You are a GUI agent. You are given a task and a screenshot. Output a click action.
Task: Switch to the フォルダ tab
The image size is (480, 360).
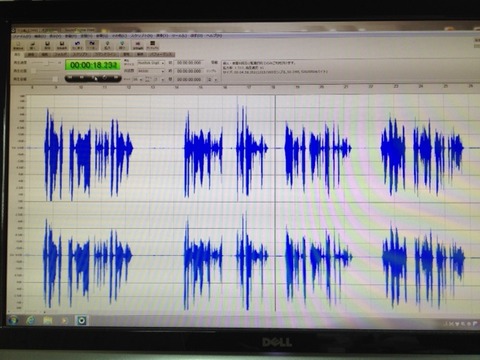(x=62, y=55)
